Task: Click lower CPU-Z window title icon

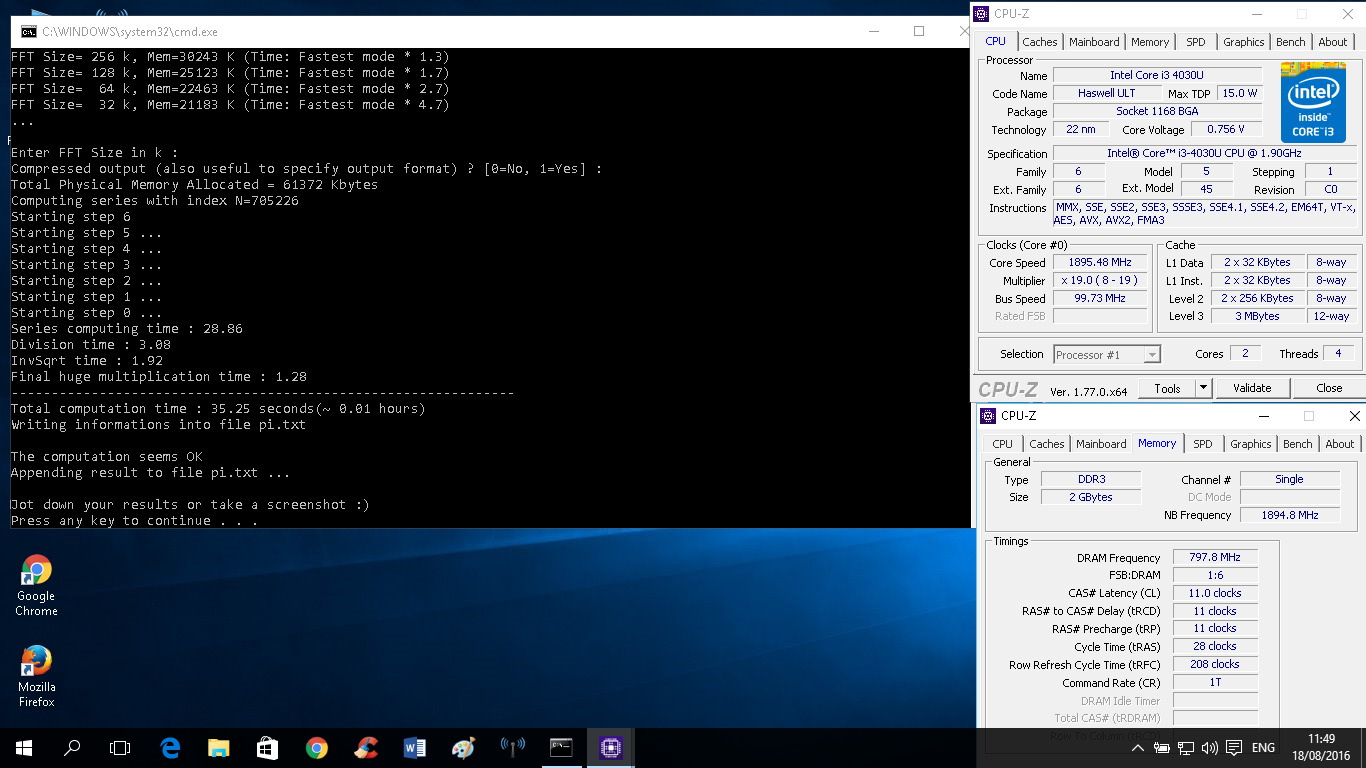Action: point(988,416)
